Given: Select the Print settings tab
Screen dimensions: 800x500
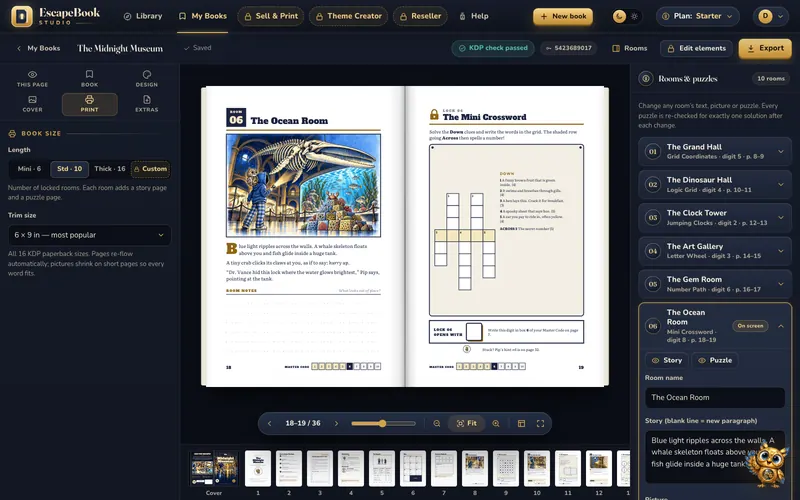Looking at the screenshot, I should pos(89,104).
